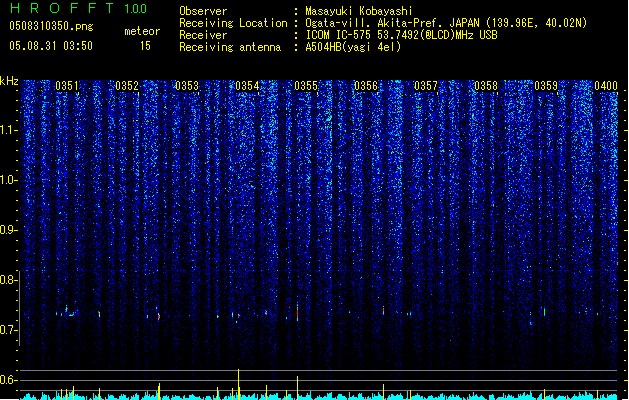The image size is (629, 400).
Task: Click the timestamp 05.08.31 03:50
Action: (x=51, y=46)
